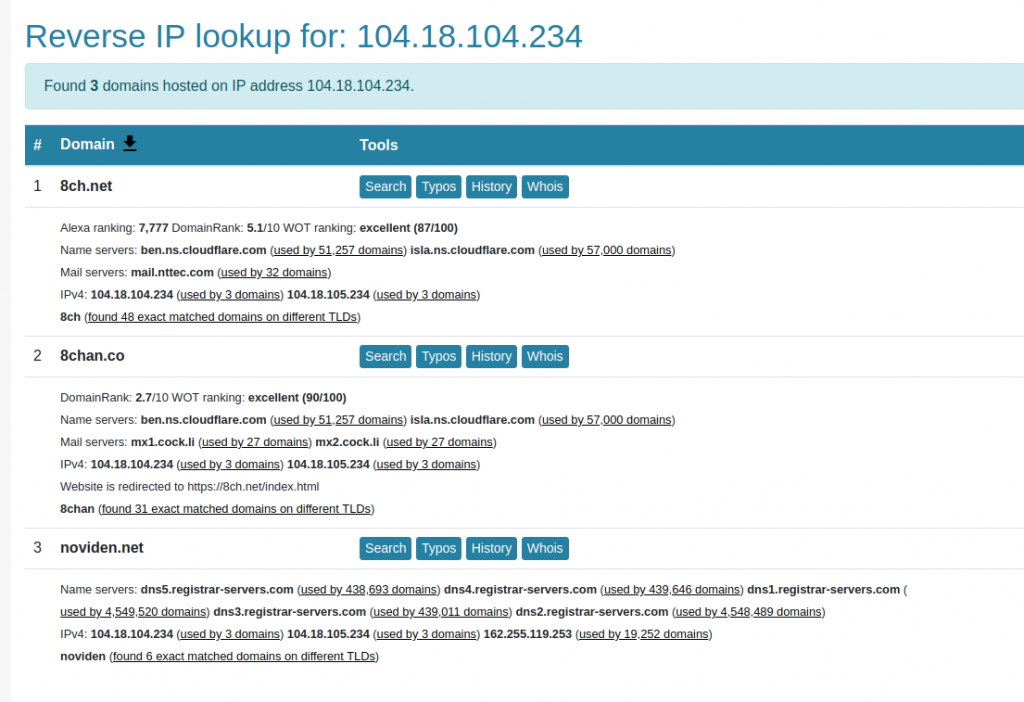Screen dimensions: 1024x702
Task: Open Typos for 8chan.co
Action: (439, 357)
